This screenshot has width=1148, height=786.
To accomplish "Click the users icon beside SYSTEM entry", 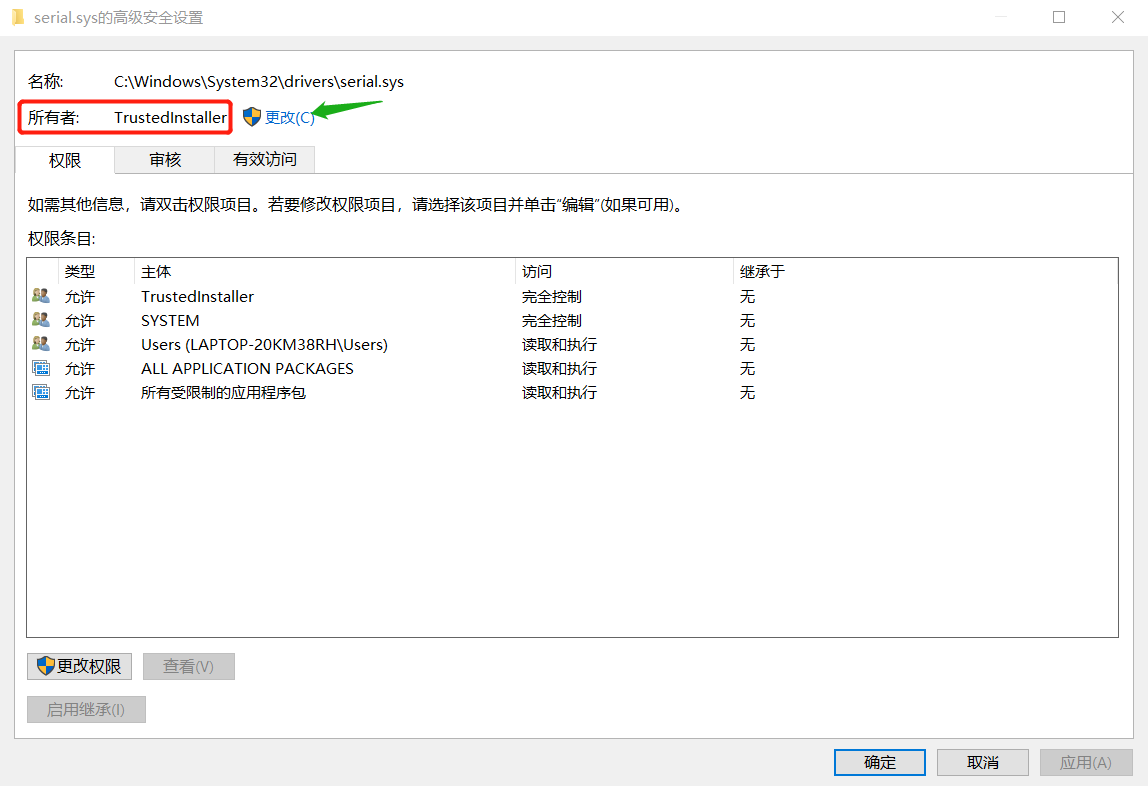I will [40, 319].
